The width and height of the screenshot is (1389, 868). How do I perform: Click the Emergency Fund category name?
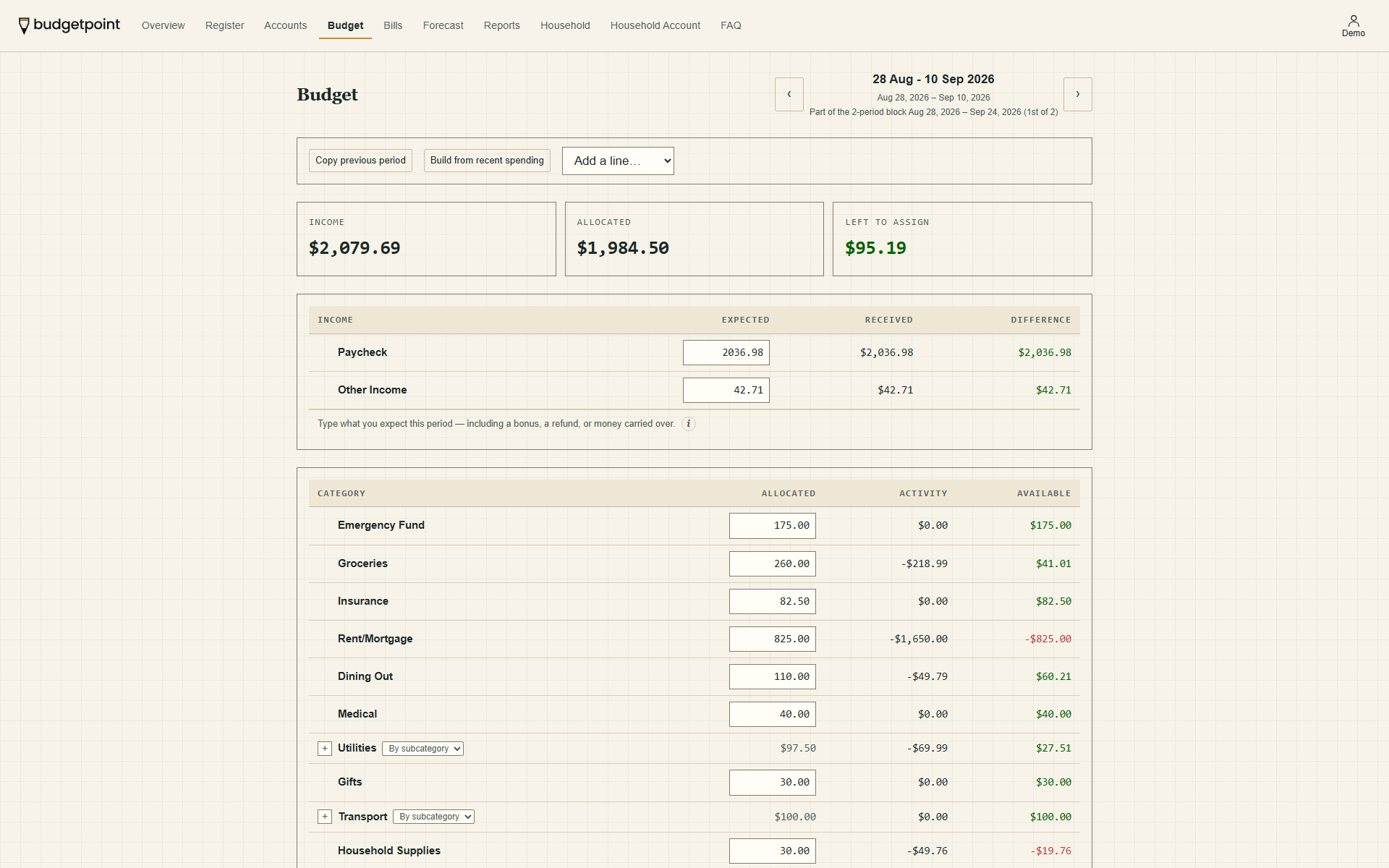381,525
